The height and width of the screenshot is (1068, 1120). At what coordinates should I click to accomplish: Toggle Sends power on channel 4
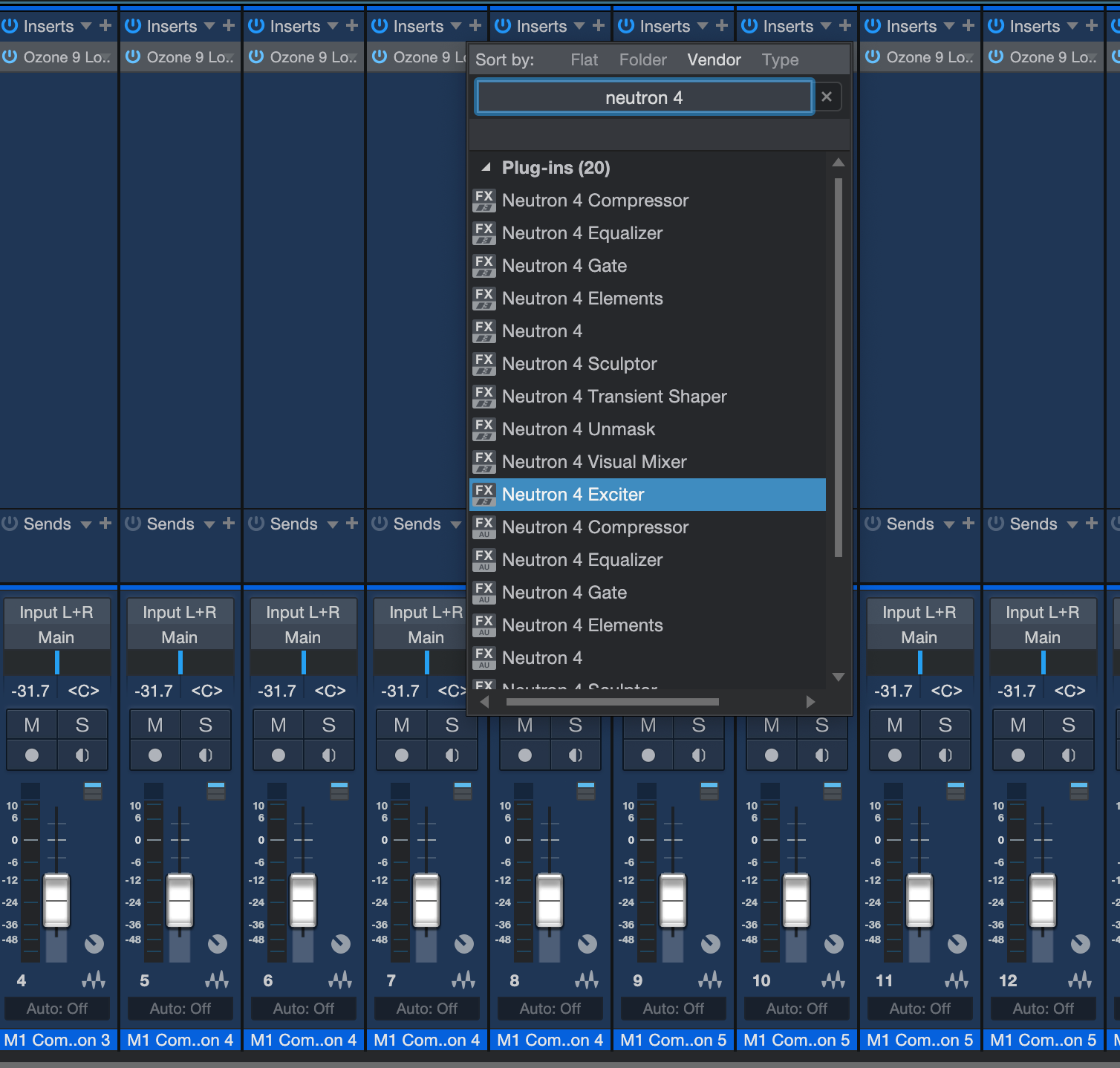tap(10, 524)
